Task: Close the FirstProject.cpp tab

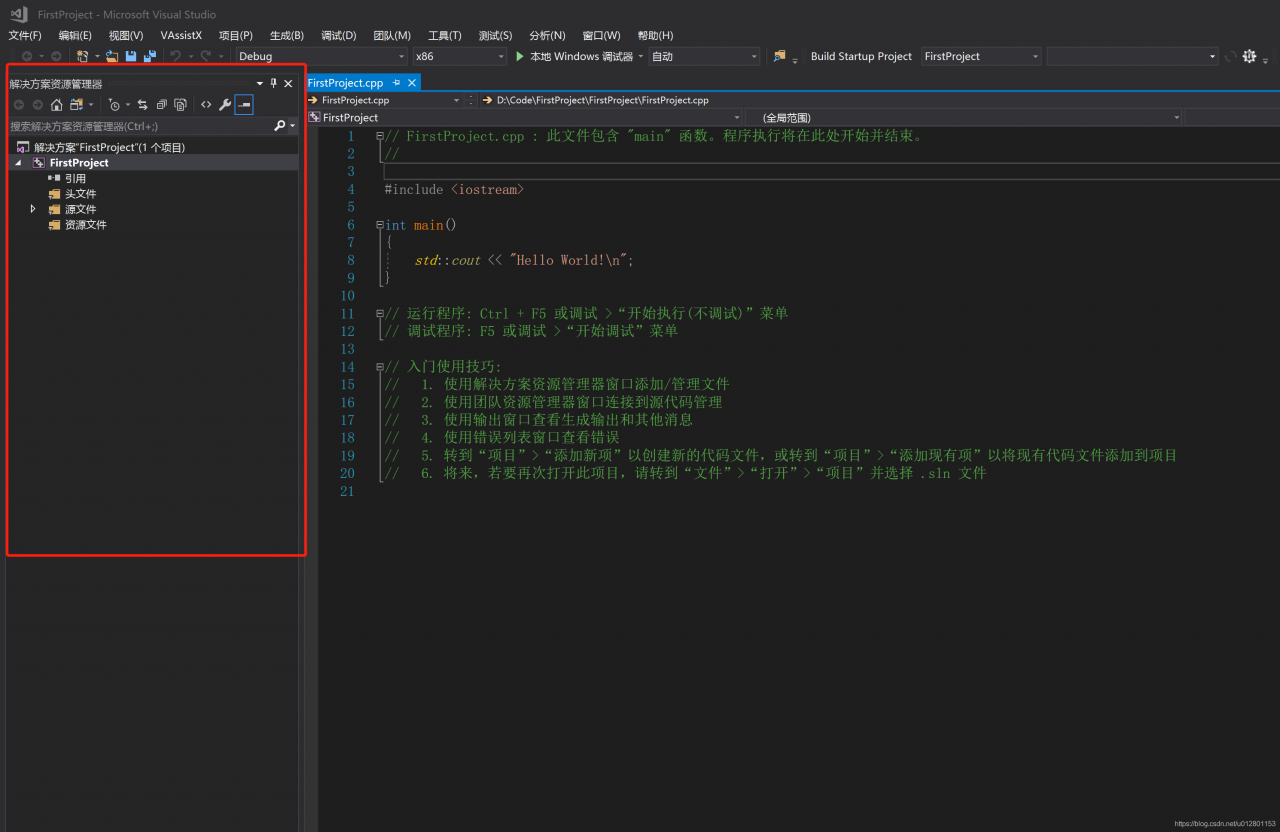Action: (x=413, y=83)
